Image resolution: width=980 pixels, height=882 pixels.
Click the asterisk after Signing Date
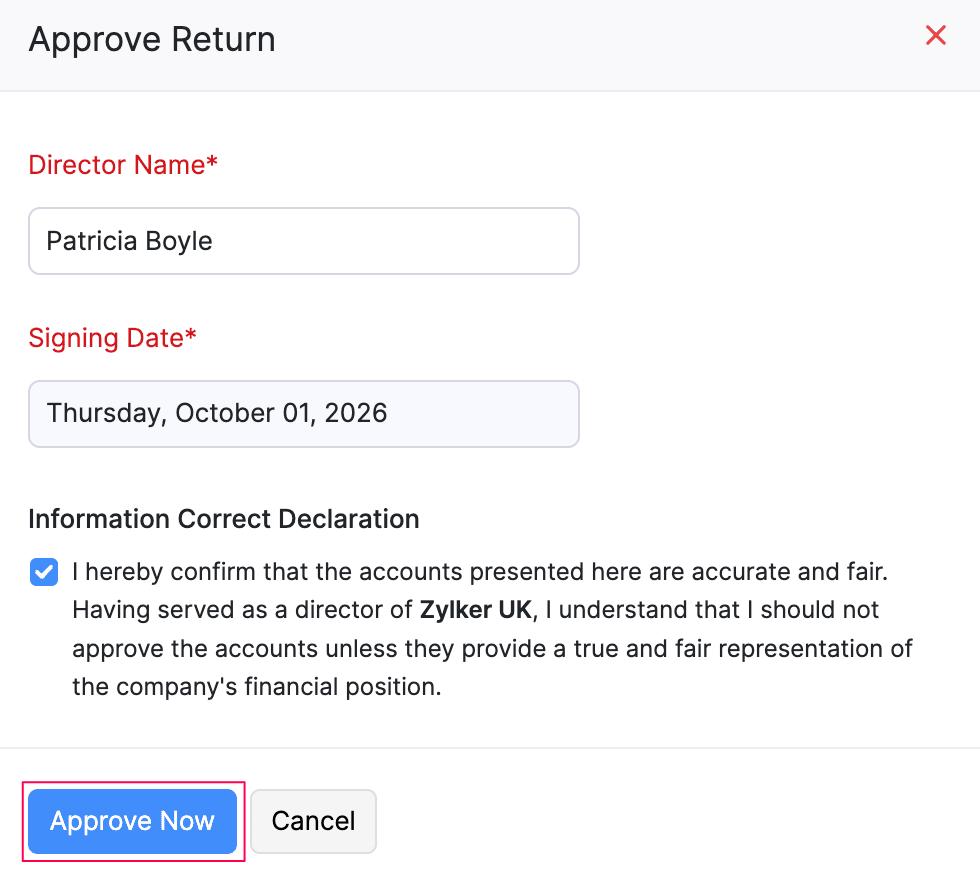coord(191,334)
